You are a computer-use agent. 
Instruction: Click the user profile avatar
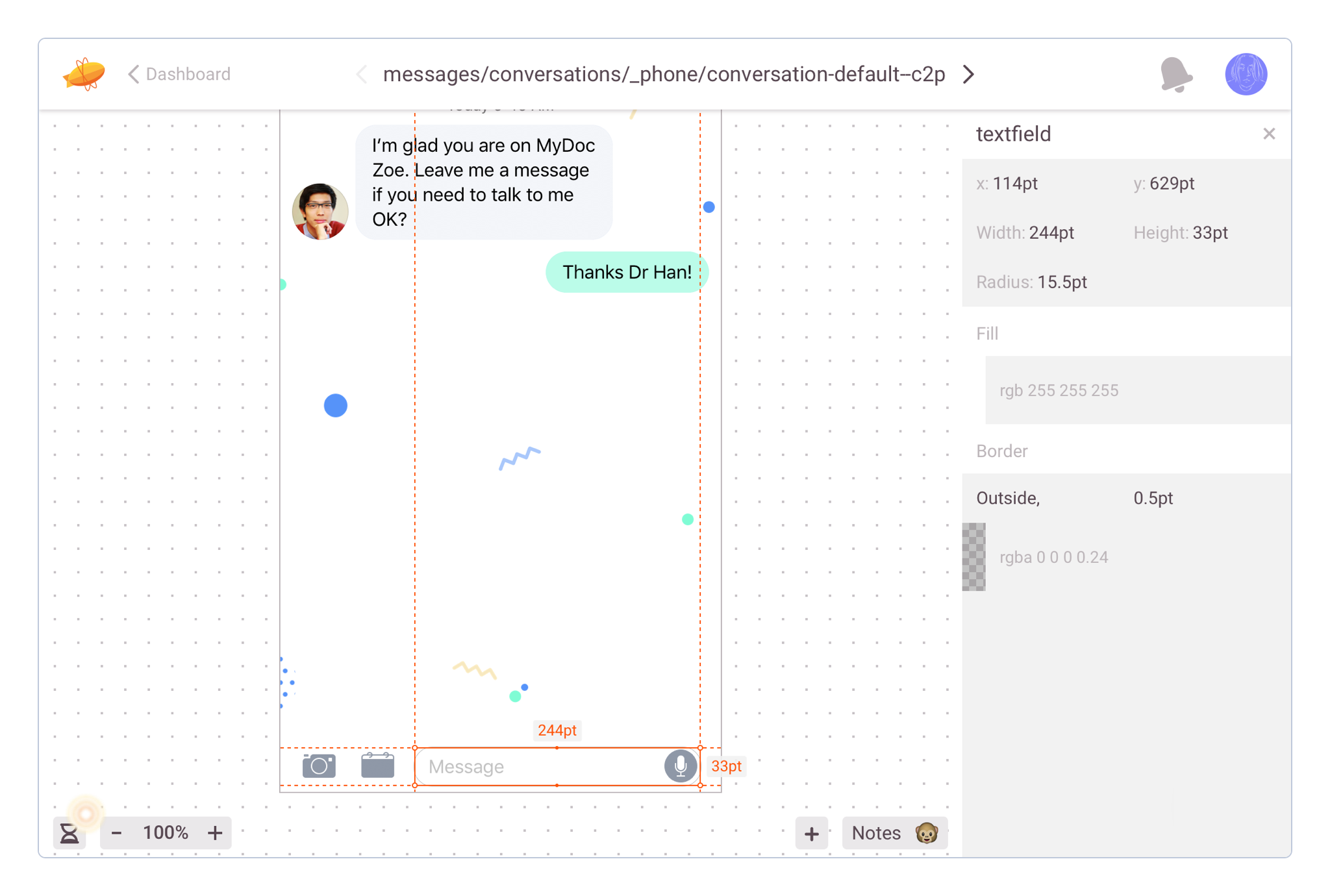click(1246, 74)
